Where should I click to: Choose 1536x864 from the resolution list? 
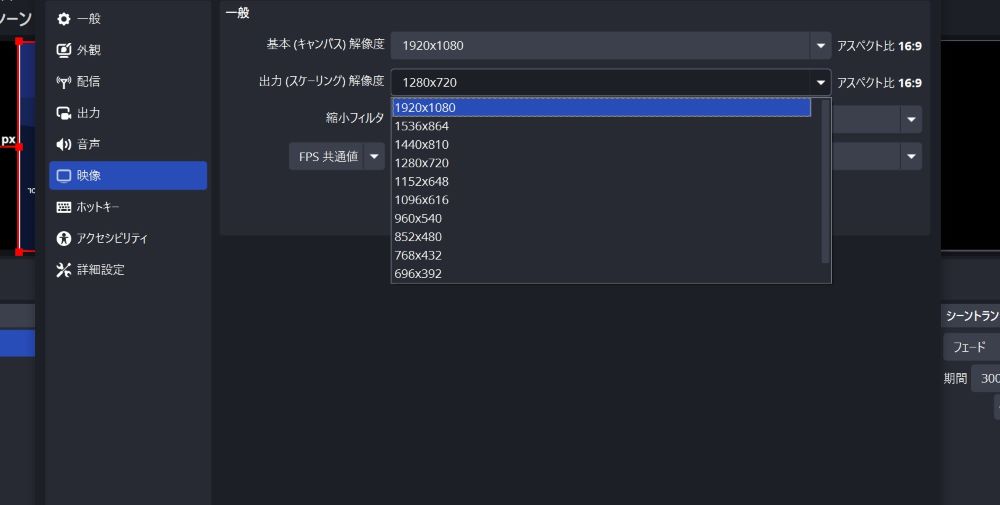[x=601, y=126]
